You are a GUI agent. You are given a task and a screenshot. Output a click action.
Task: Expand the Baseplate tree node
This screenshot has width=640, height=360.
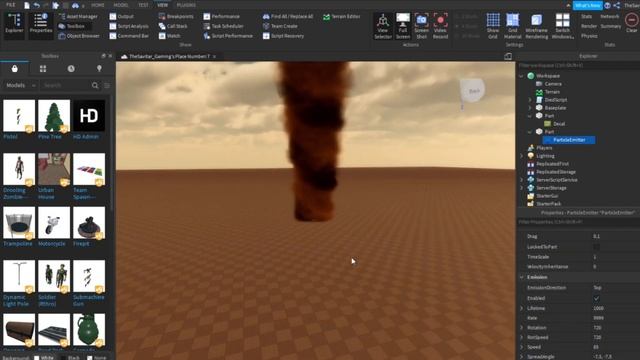click(x=530, y=108)
